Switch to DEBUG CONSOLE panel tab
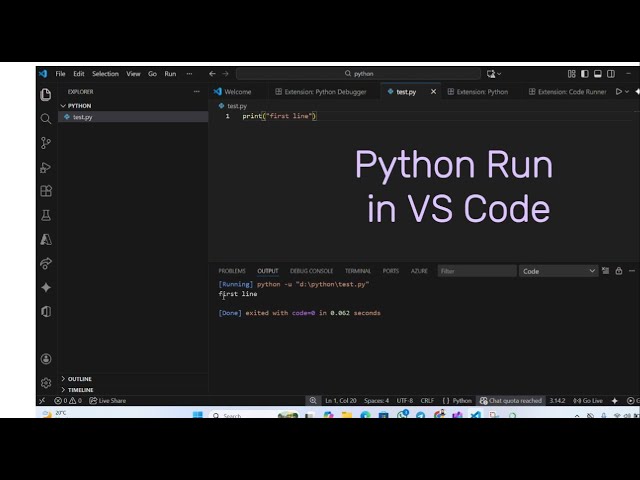Screen dimensions: 640x480 click(x=311, y=271)
